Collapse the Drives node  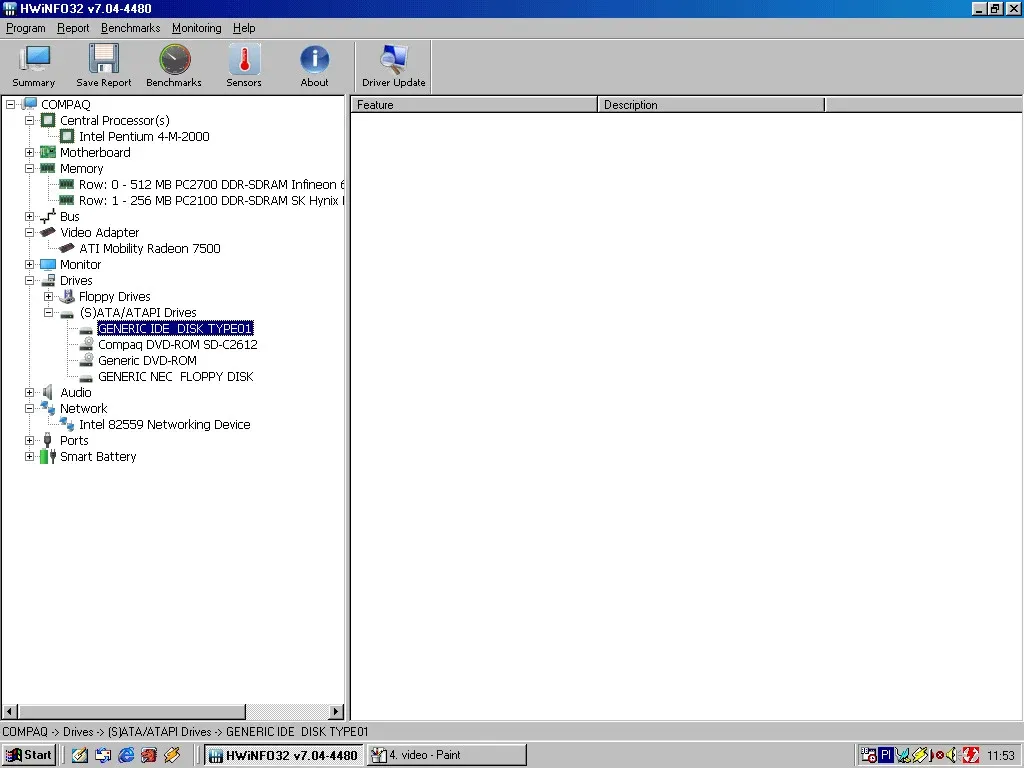point(29,280)
